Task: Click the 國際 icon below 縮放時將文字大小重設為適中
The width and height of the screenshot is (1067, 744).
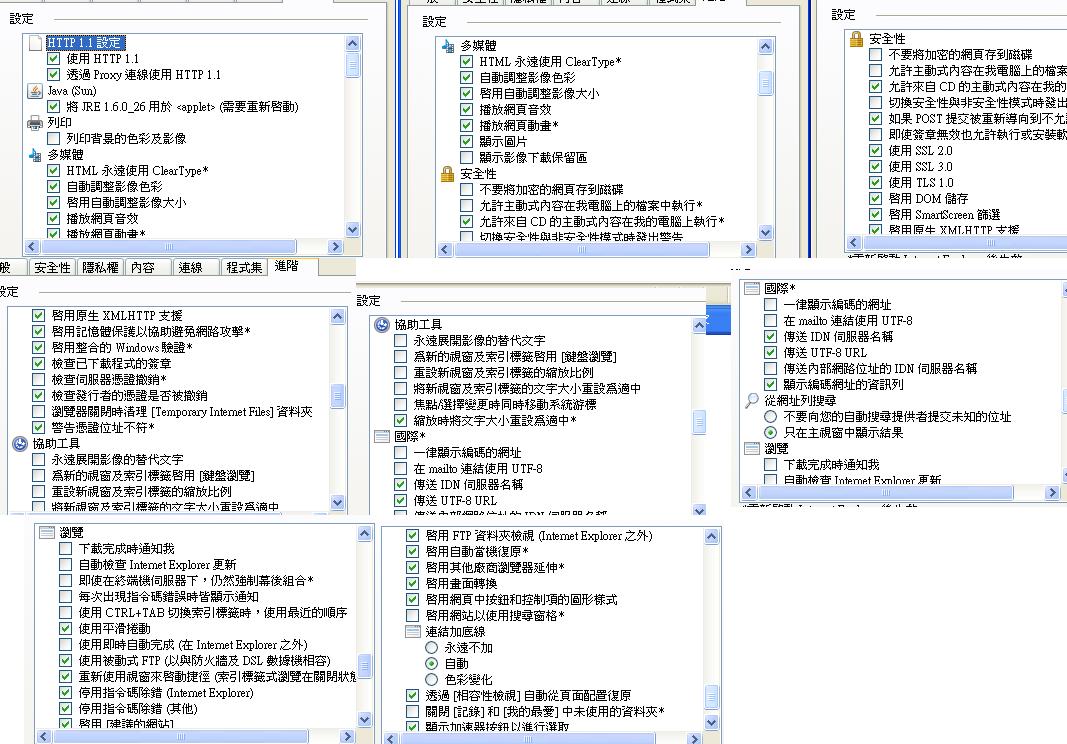Action: tap(381, 437)
